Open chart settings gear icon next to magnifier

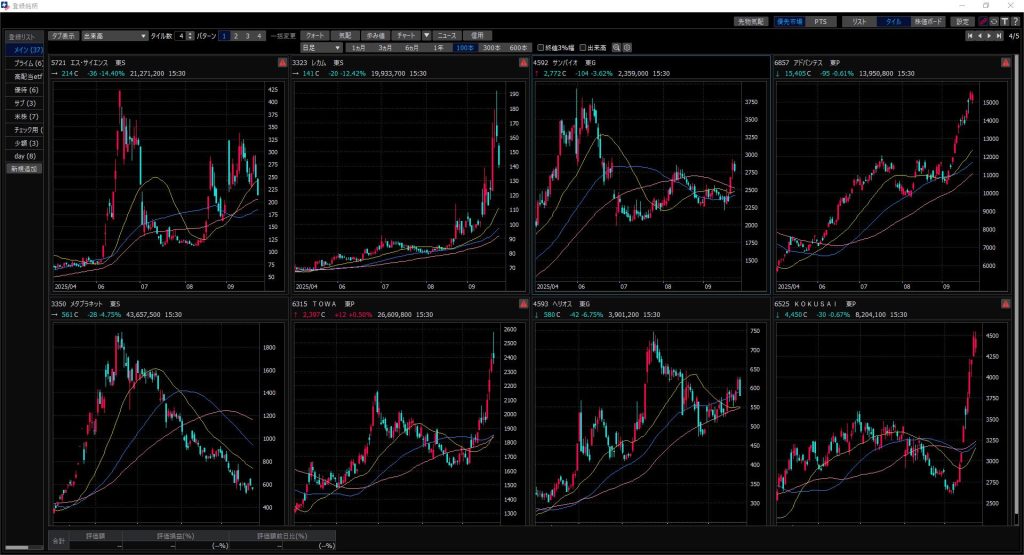pos(628,47)
